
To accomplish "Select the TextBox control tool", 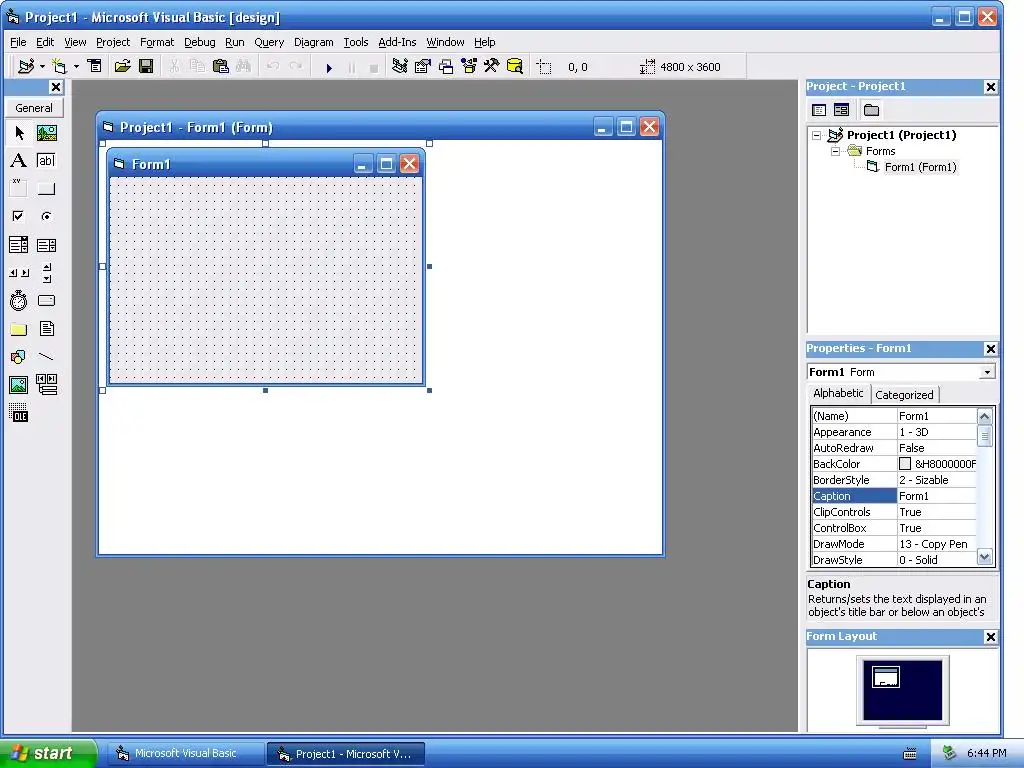I will coord(46,161).
